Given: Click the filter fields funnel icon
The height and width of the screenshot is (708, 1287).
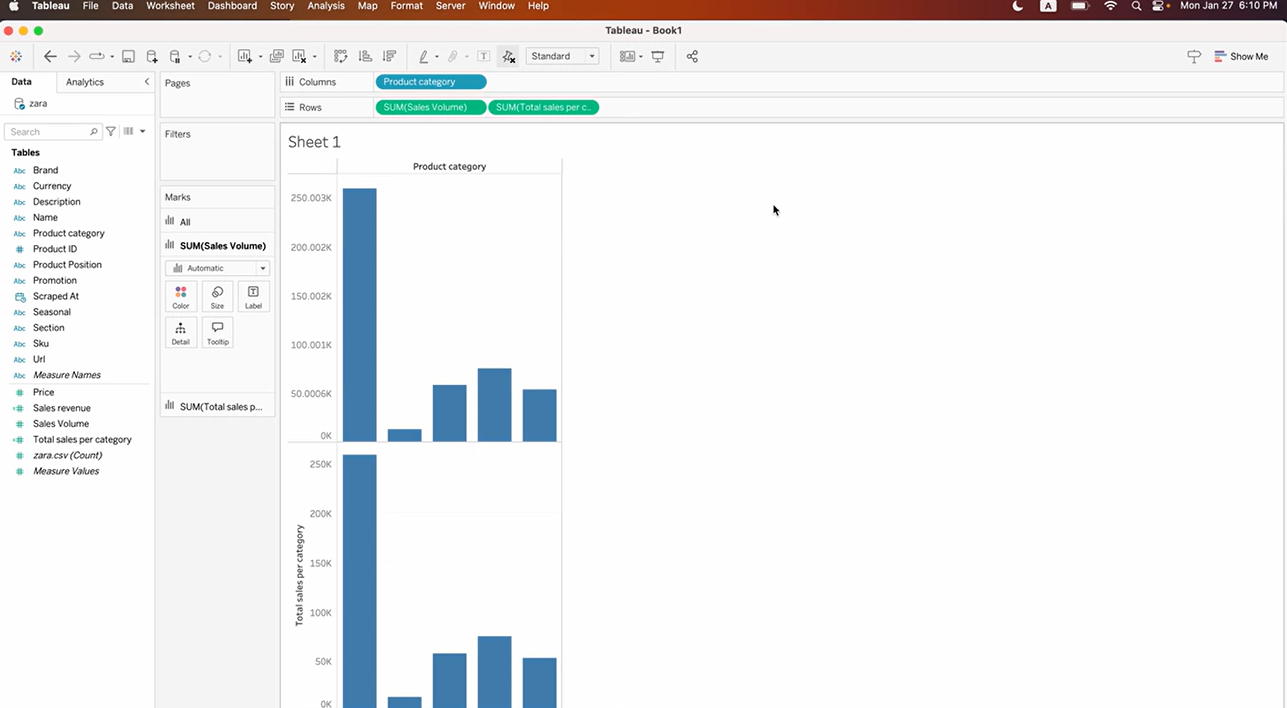Looking at the screenshot, I should coord(111,131).
